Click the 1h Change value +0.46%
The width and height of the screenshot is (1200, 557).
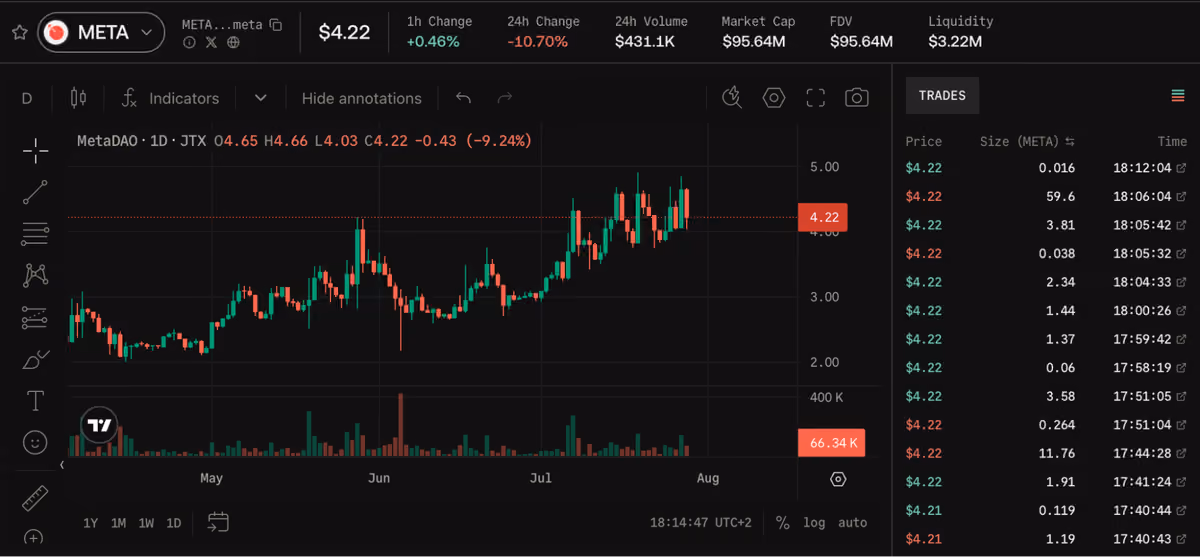(433, 41)
